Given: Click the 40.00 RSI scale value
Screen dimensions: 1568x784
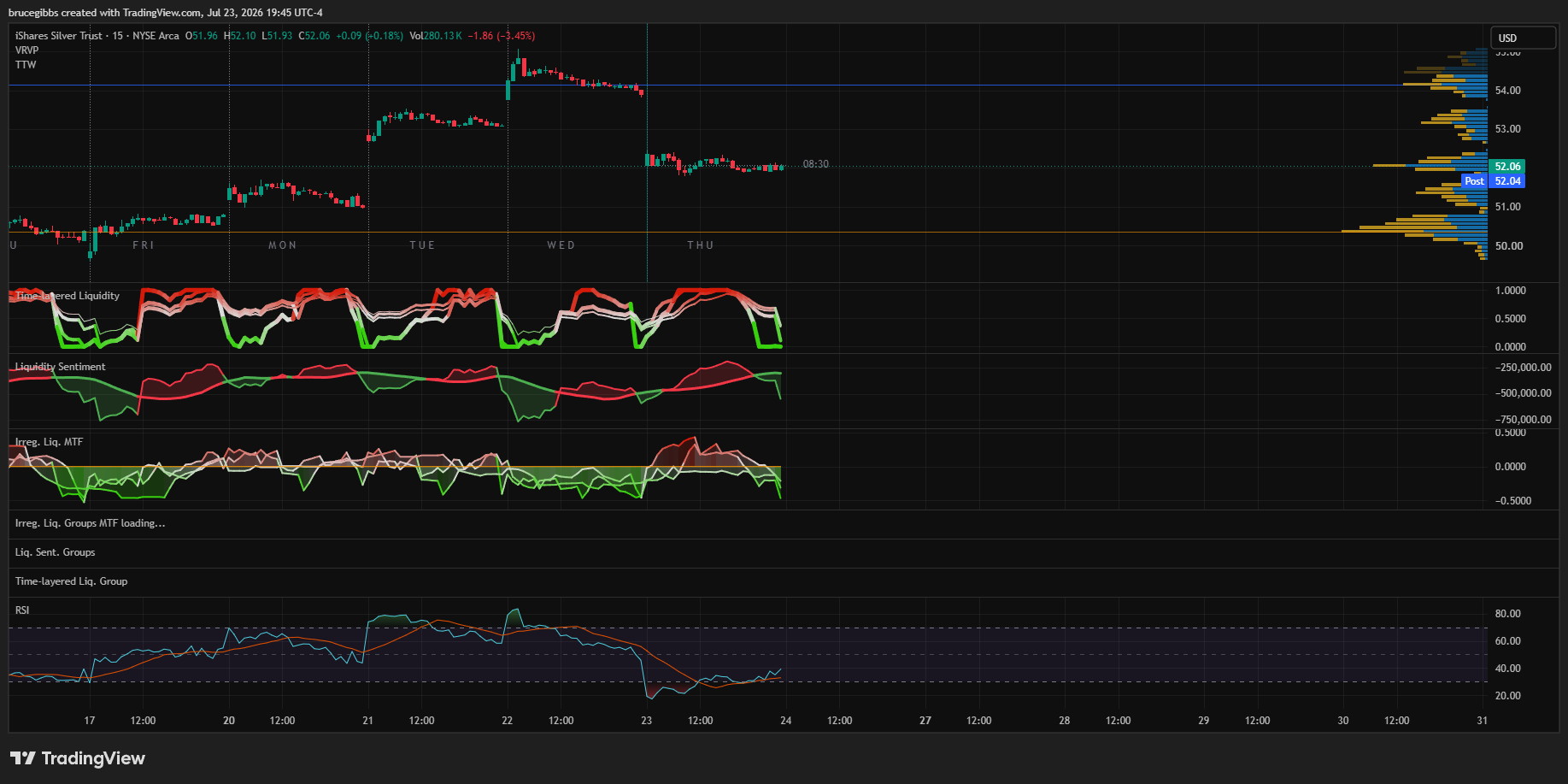Looking at the screenshot, I should coord(1508,669).
